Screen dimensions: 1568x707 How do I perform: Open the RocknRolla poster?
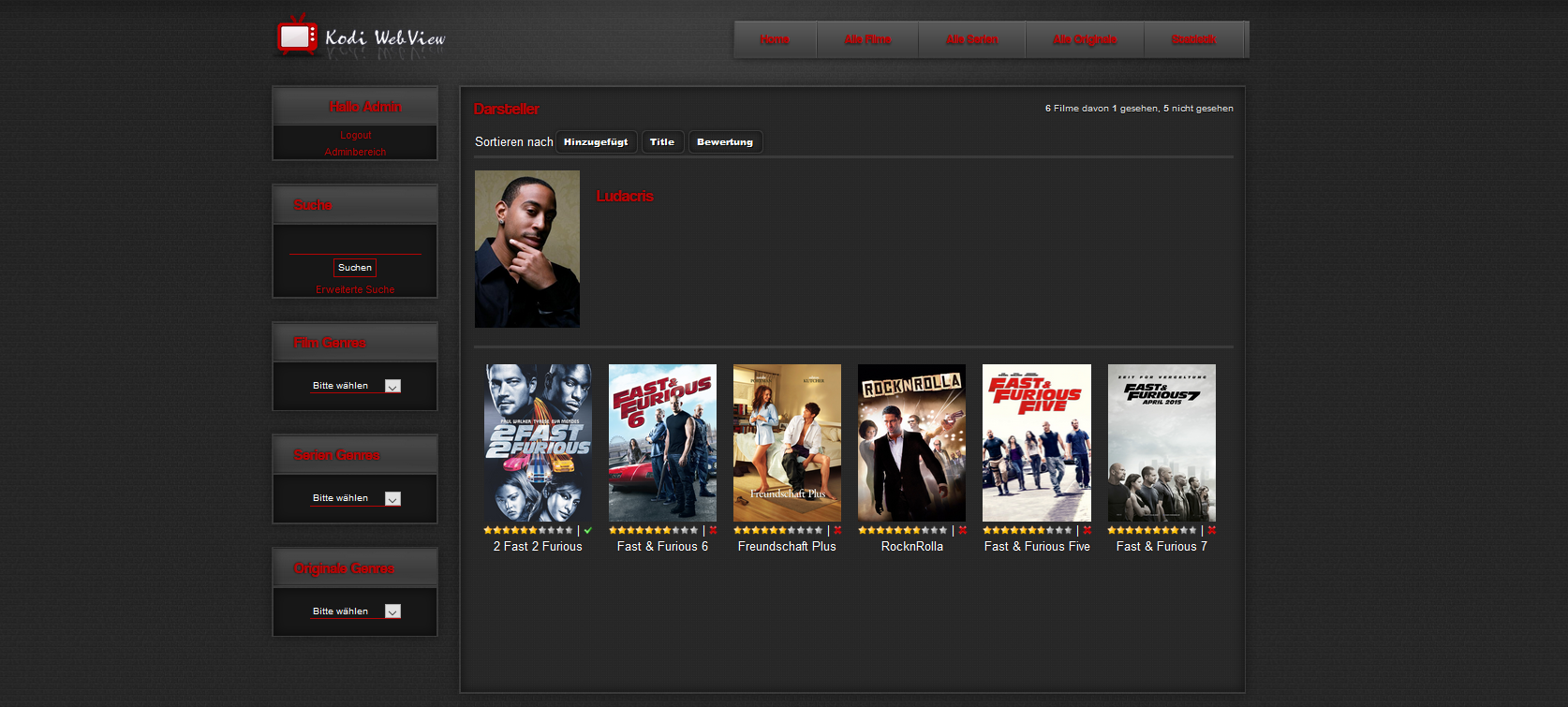911,443
